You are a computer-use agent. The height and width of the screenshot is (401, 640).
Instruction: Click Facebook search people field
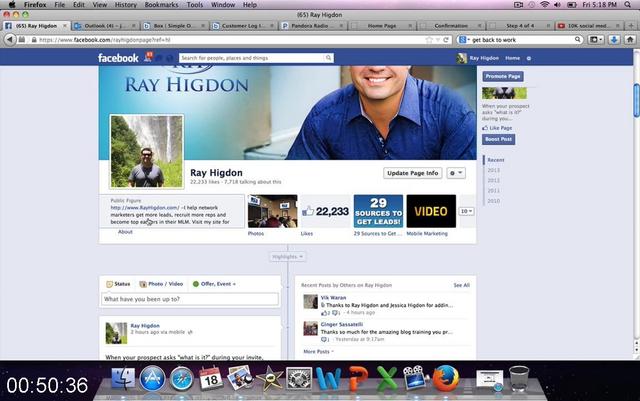click(x=252, y=58)
